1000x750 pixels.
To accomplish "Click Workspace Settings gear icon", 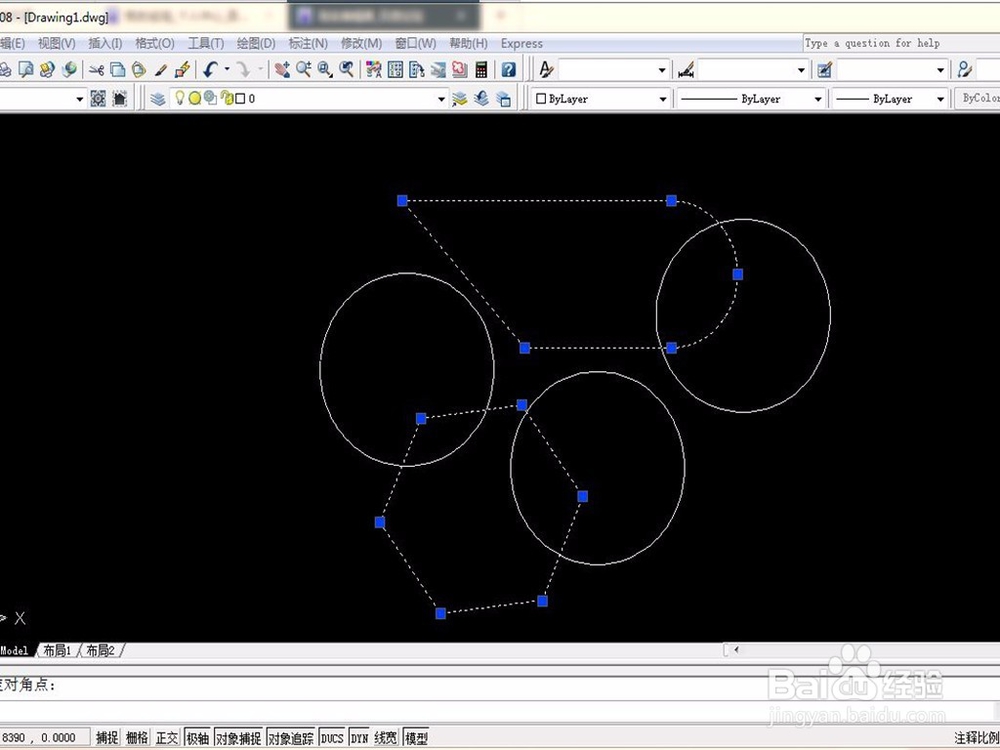I will click(x=98, y=99).
